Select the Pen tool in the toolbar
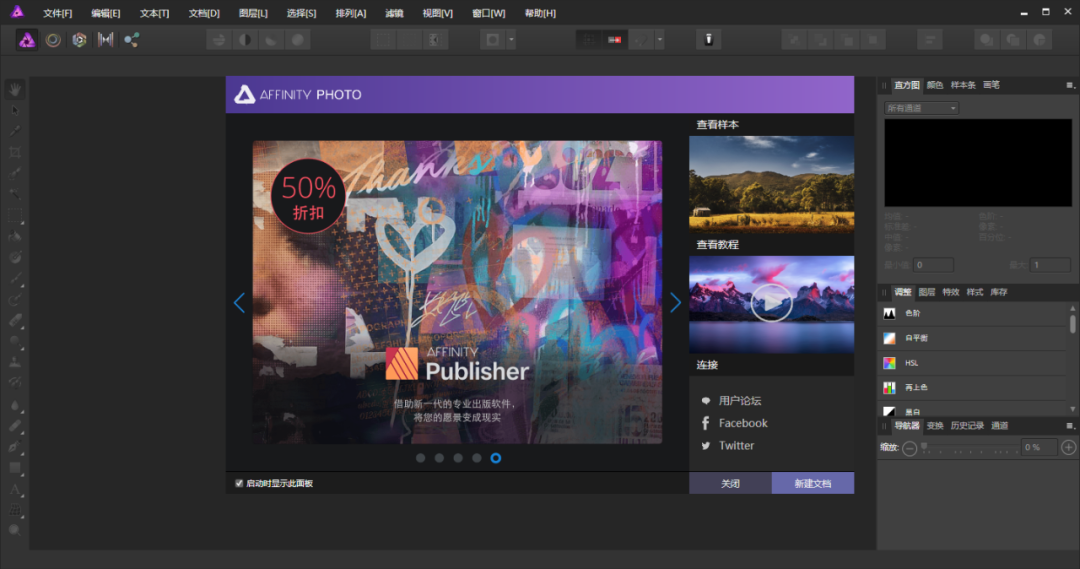The width and height of the screenshot is (1080, 569). coord(14,446)
